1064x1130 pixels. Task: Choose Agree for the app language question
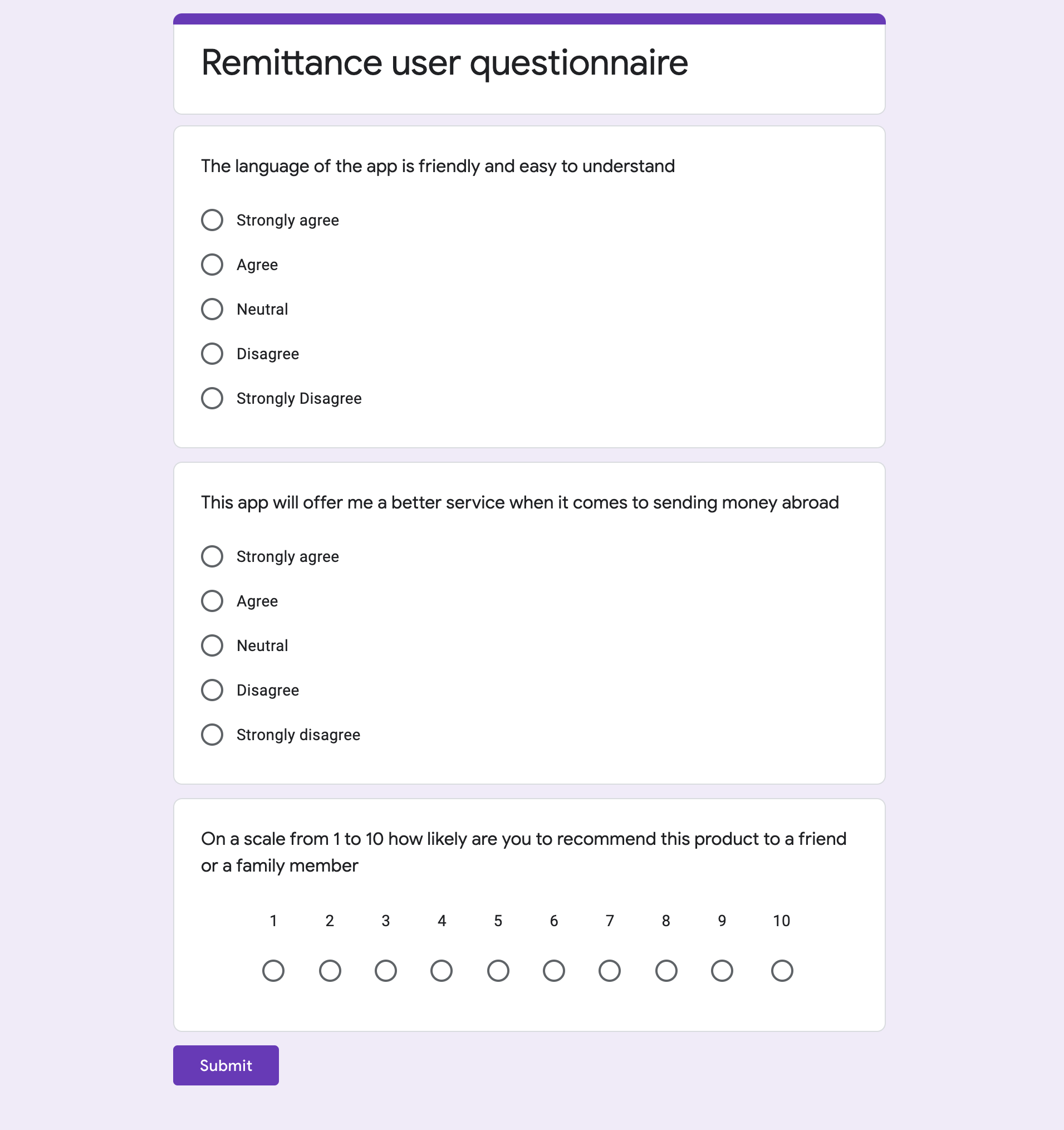click(x=212, y=265)
